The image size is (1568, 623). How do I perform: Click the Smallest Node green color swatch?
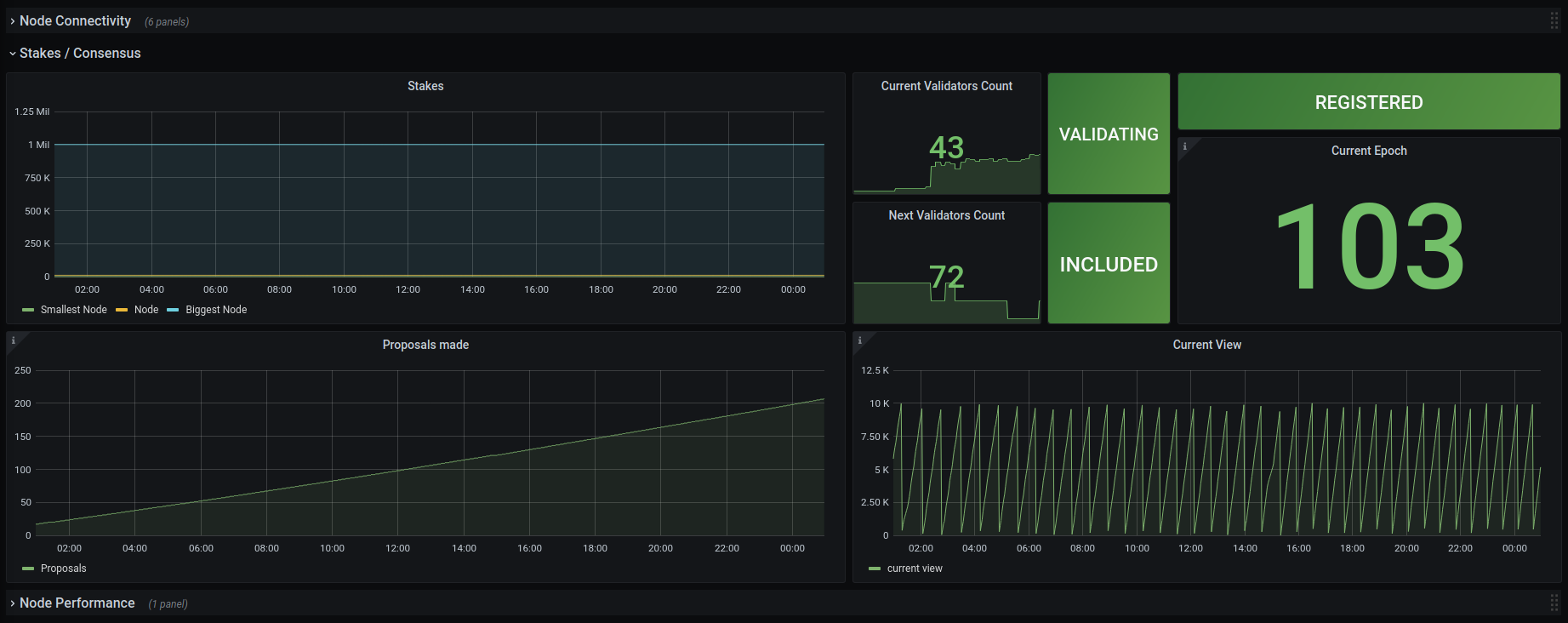[28, 310]
